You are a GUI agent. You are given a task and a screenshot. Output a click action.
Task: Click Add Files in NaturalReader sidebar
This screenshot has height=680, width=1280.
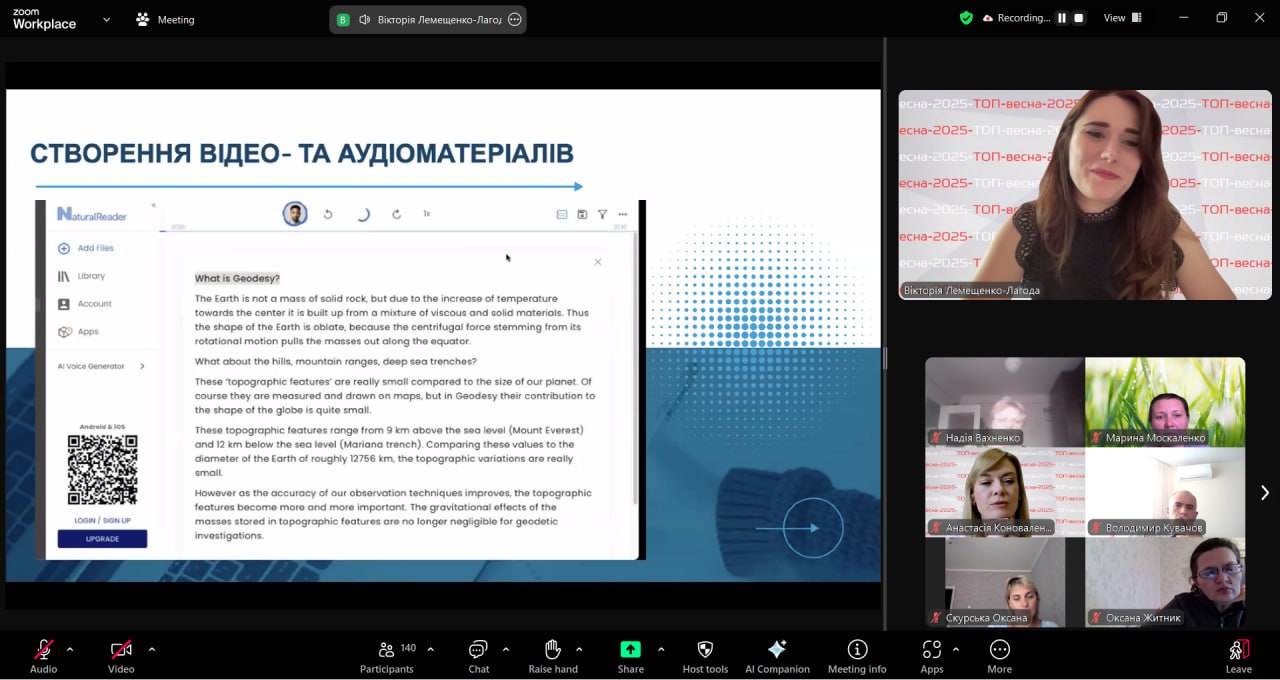point(86,248)
